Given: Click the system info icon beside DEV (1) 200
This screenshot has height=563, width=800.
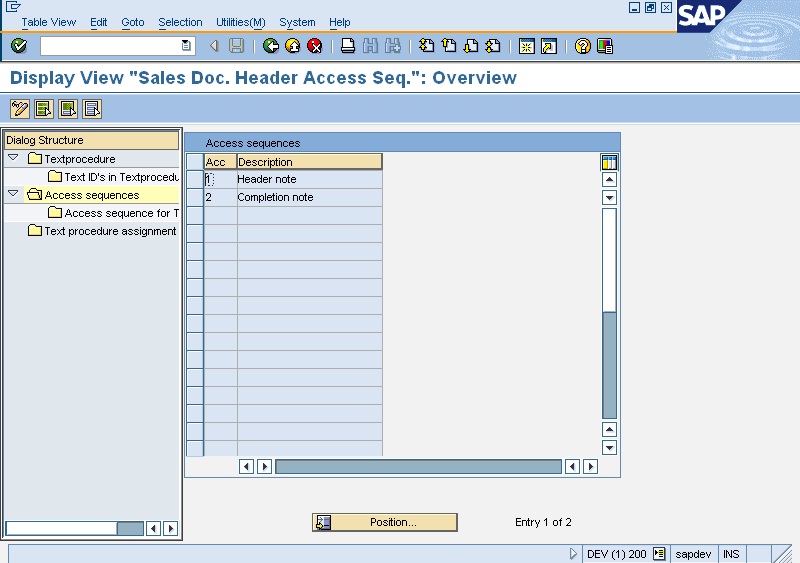Looking at the screenshot, I should point(659,553).
